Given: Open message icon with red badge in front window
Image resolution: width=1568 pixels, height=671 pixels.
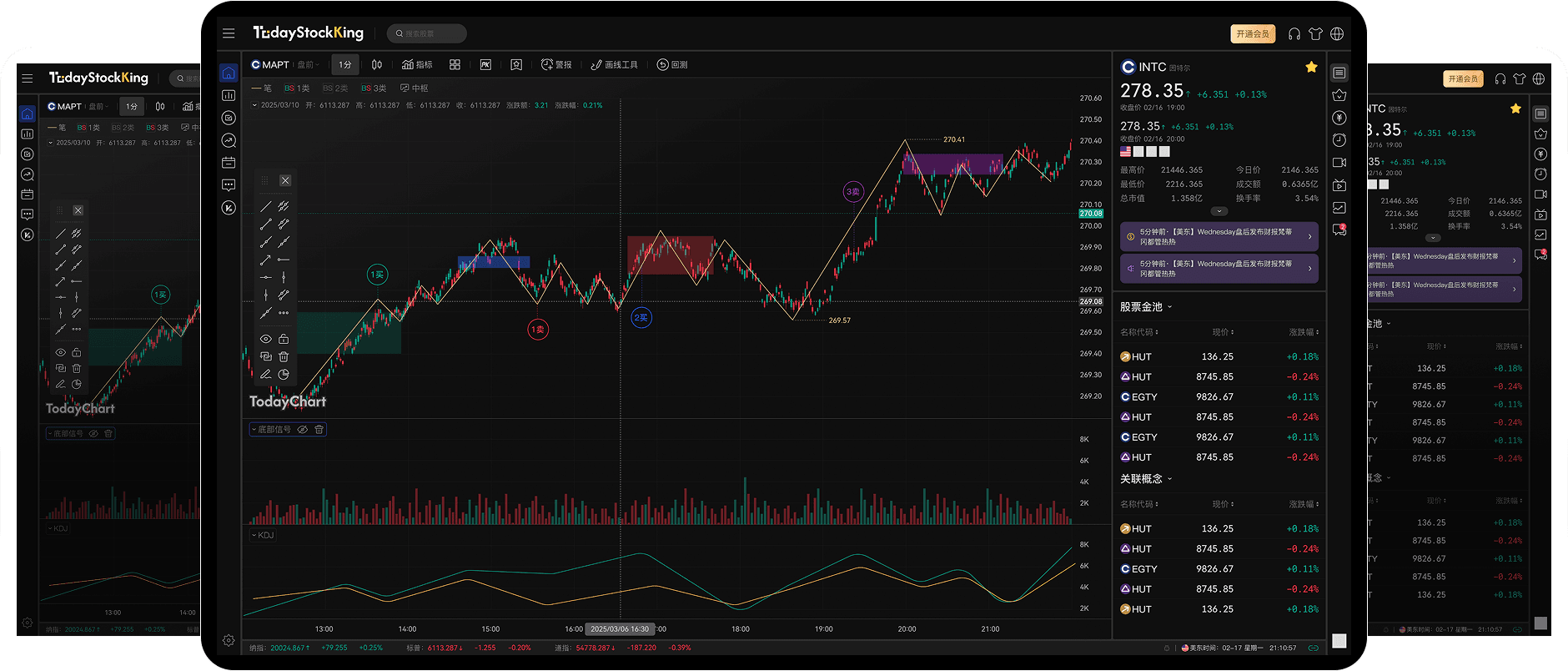Looking at the screenshot, I should (x=1339, y=230).
